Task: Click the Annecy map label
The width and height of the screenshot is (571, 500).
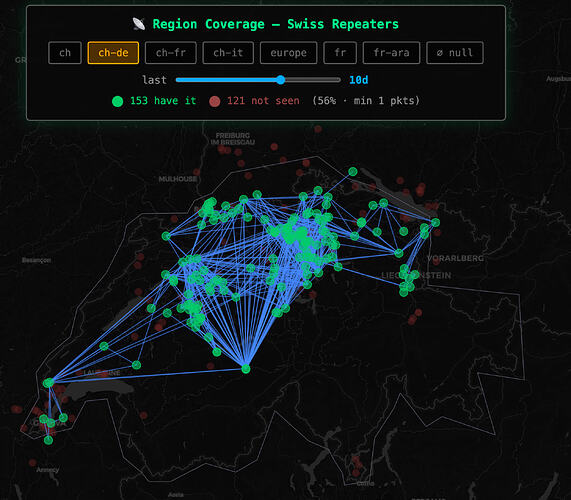Action: [x=47, y=470]
